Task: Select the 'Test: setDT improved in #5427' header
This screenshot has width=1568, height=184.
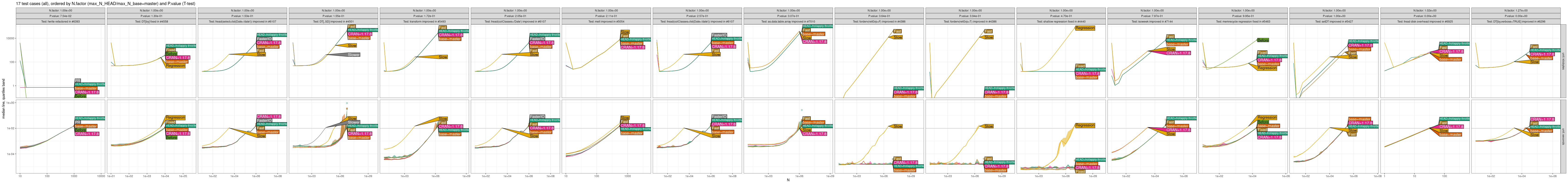Action: point(1334,21)
